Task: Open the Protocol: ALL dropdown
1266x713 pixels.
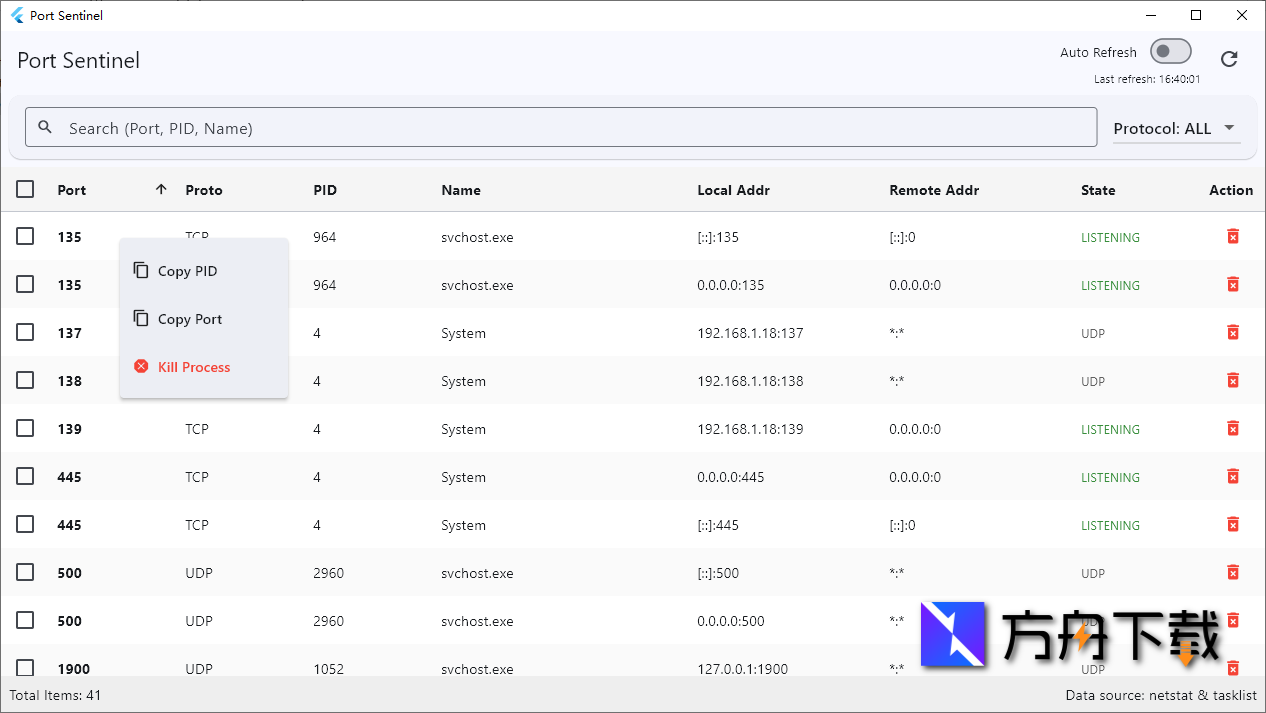Action: 1176,128
